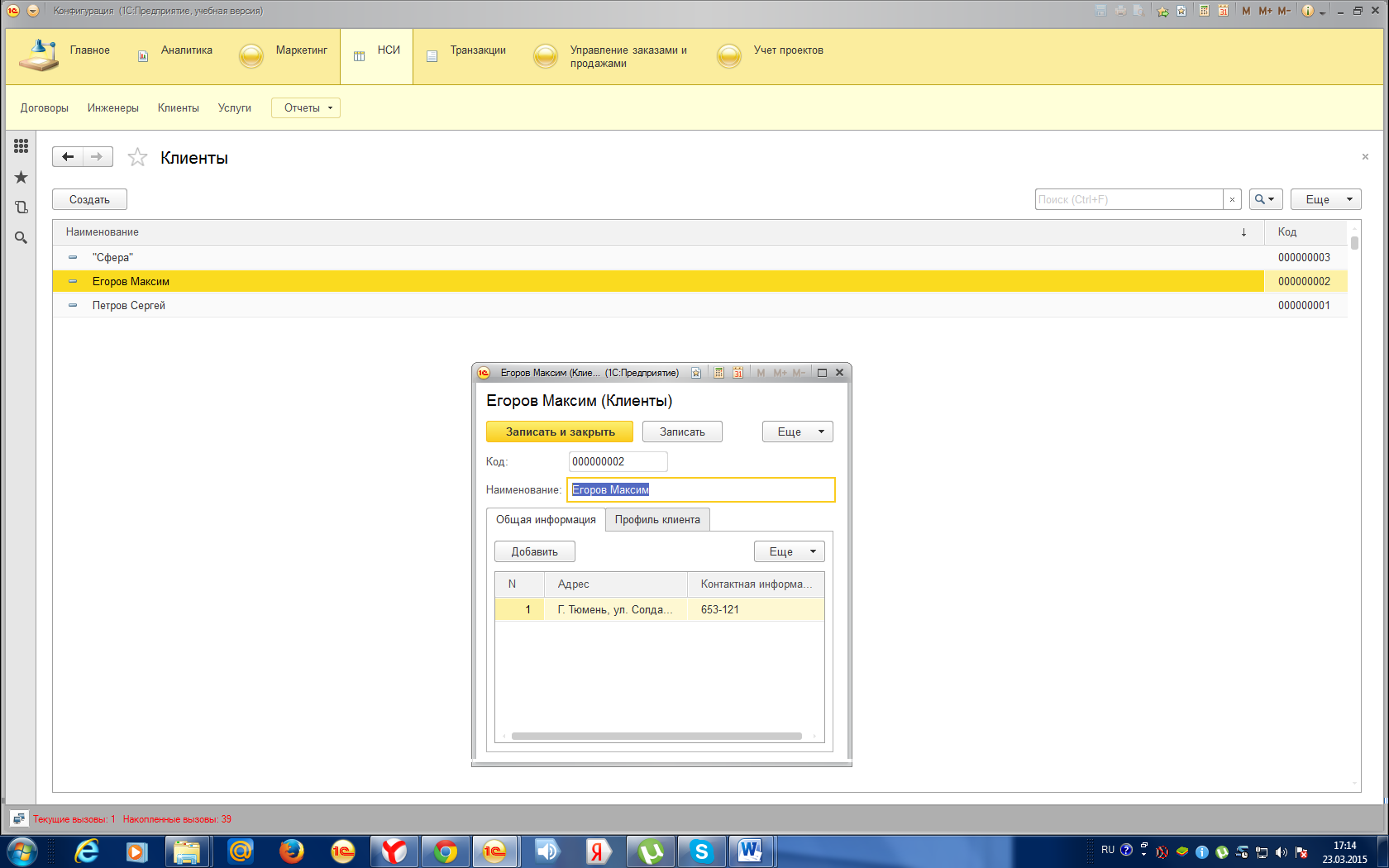Viewport: 1389px width, 868px height.
Task: Click the Создать button
Action: (89, 199)
